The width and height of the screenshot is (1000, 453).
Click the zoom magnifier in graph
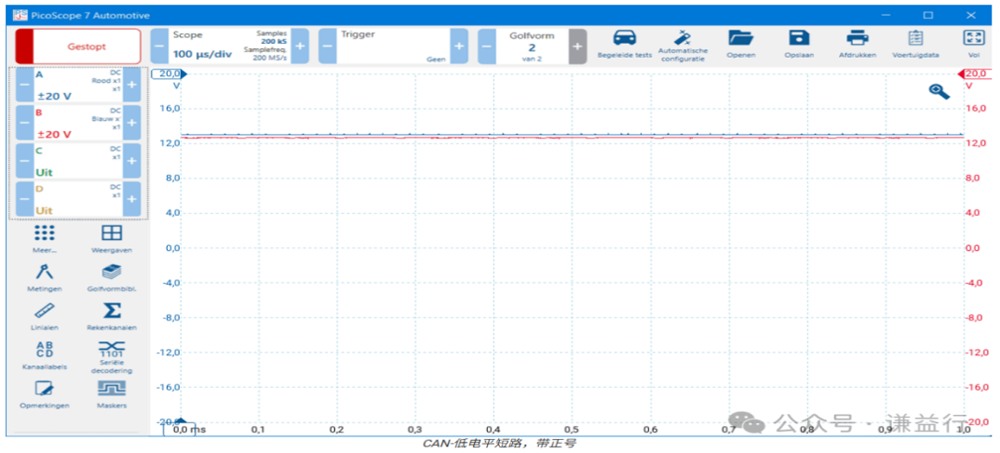tap(938, 91)
